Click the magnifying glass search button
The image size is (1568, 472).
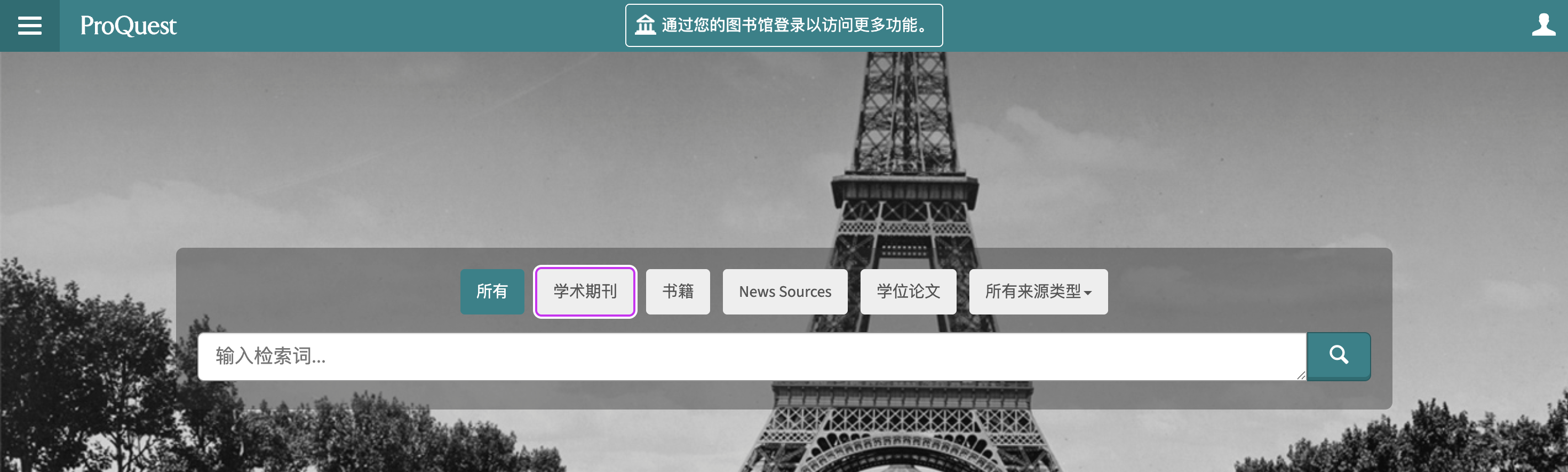coord(1338,356)
